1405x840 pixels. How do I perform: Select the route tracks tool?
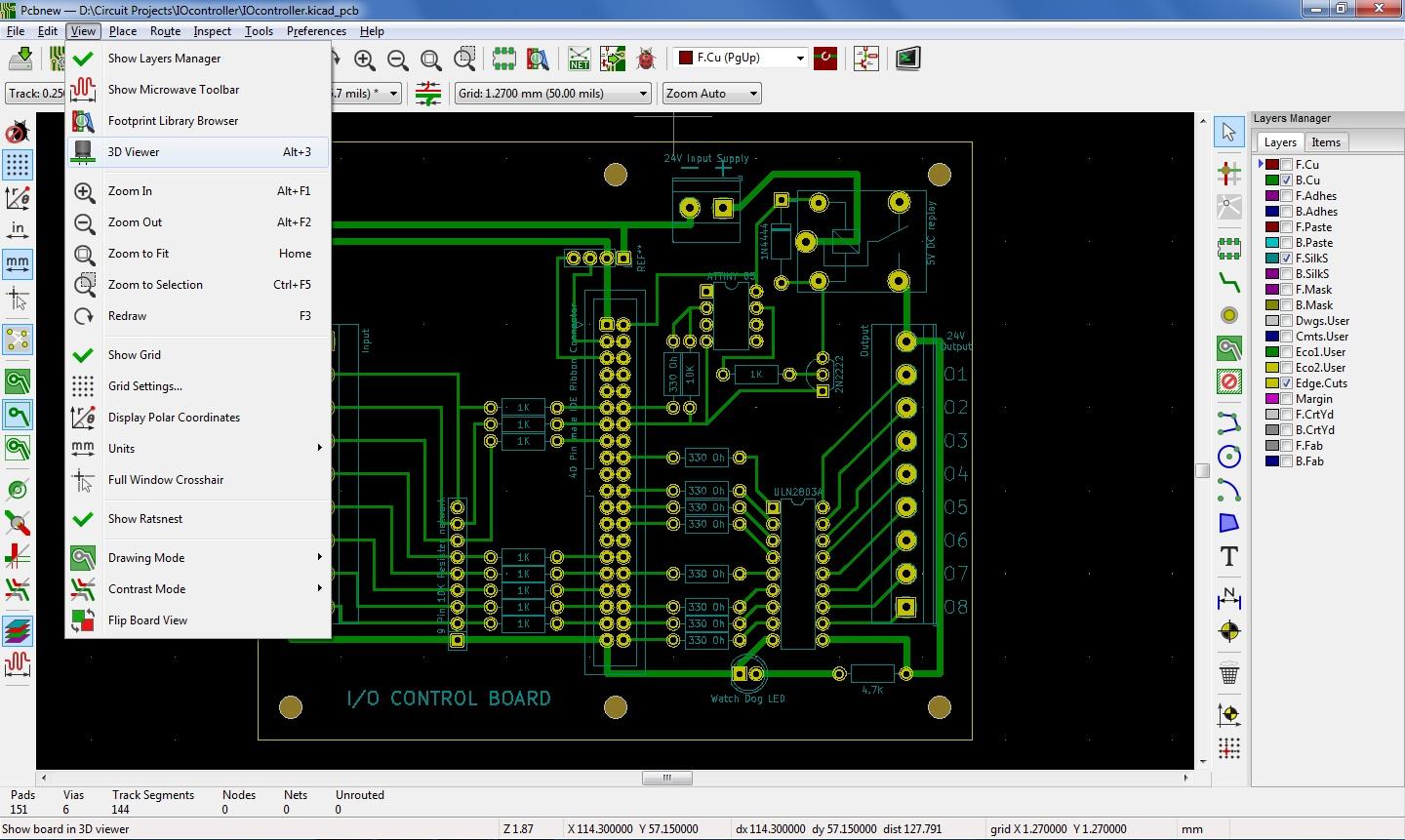[x=1229, y=283]
